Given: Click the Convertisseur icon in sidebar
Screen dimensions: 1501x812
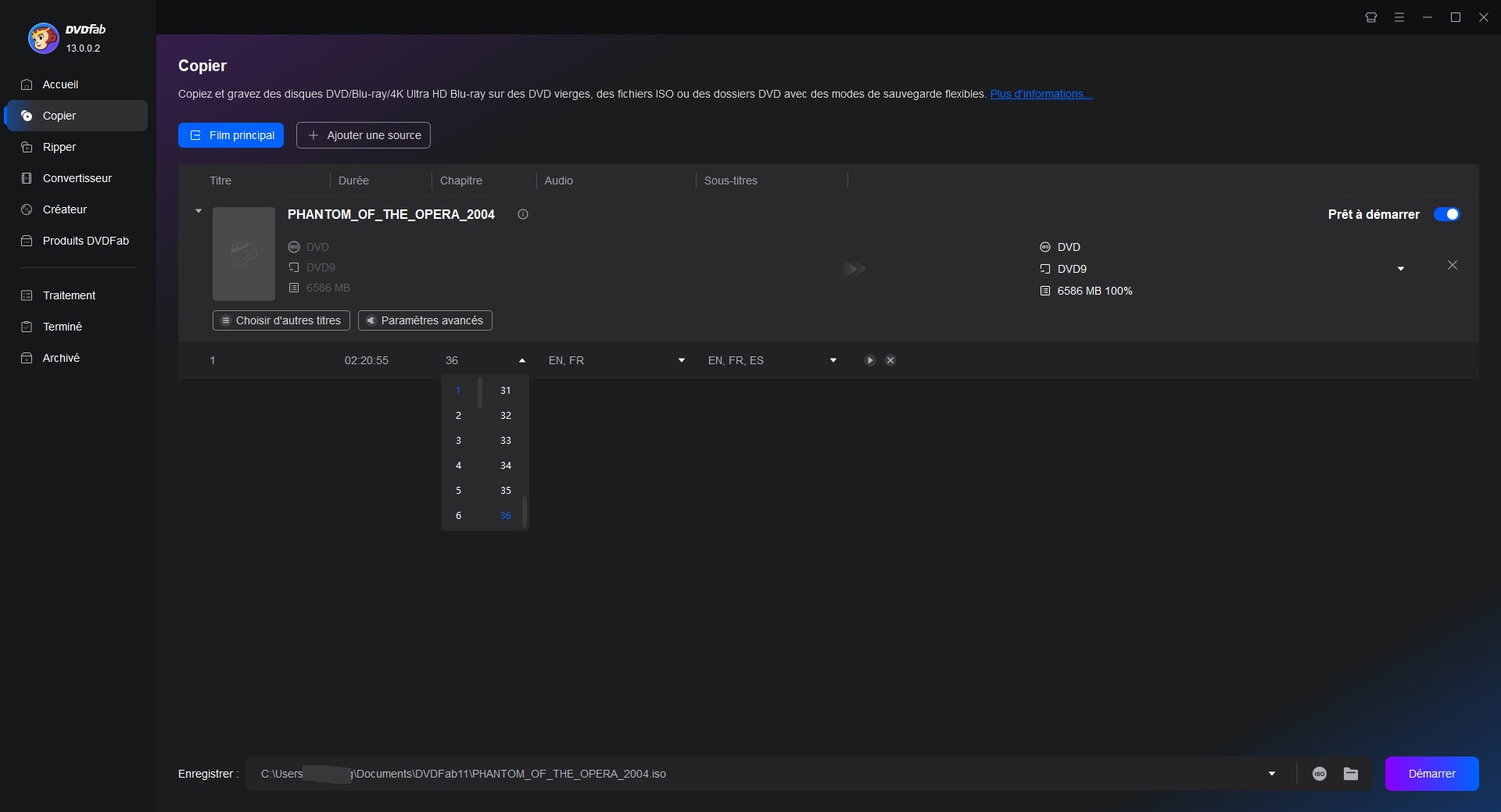Looking at the screenshot, I should coord(27,178).
